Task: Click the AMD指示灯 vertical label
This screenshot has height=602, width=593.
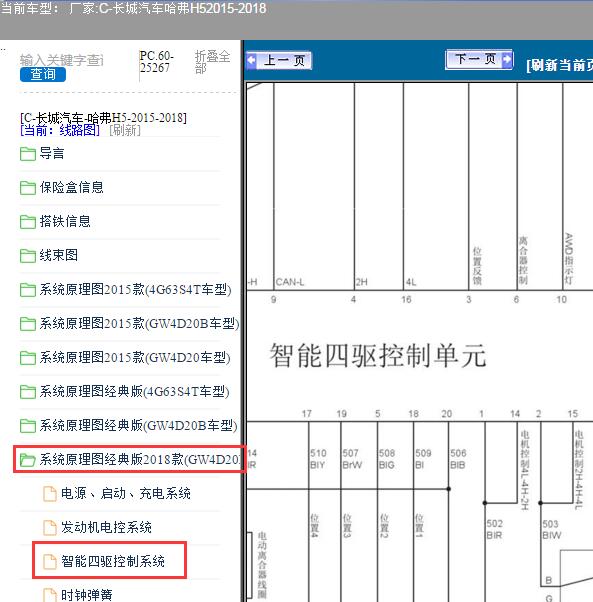Action: click(x=568, y=259)
